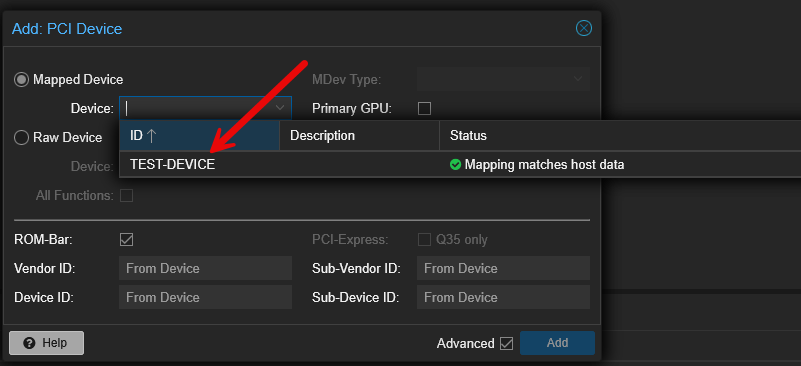Image resolution: width=801 pixels, height=366 pixels.
Task: Open the Help button
Action: click(46, 343)
